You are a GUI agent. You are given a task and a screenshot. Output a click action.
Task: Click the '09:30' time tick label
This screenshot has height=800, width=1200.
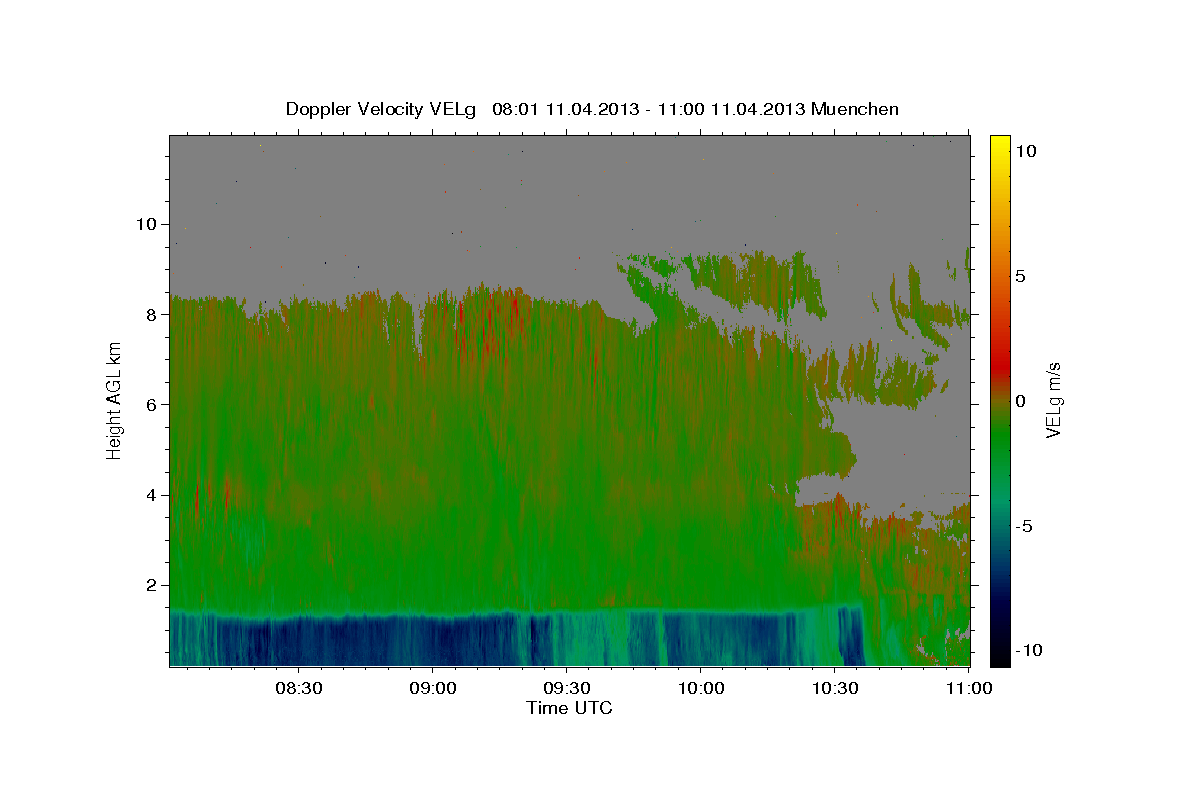pos(566,688)
